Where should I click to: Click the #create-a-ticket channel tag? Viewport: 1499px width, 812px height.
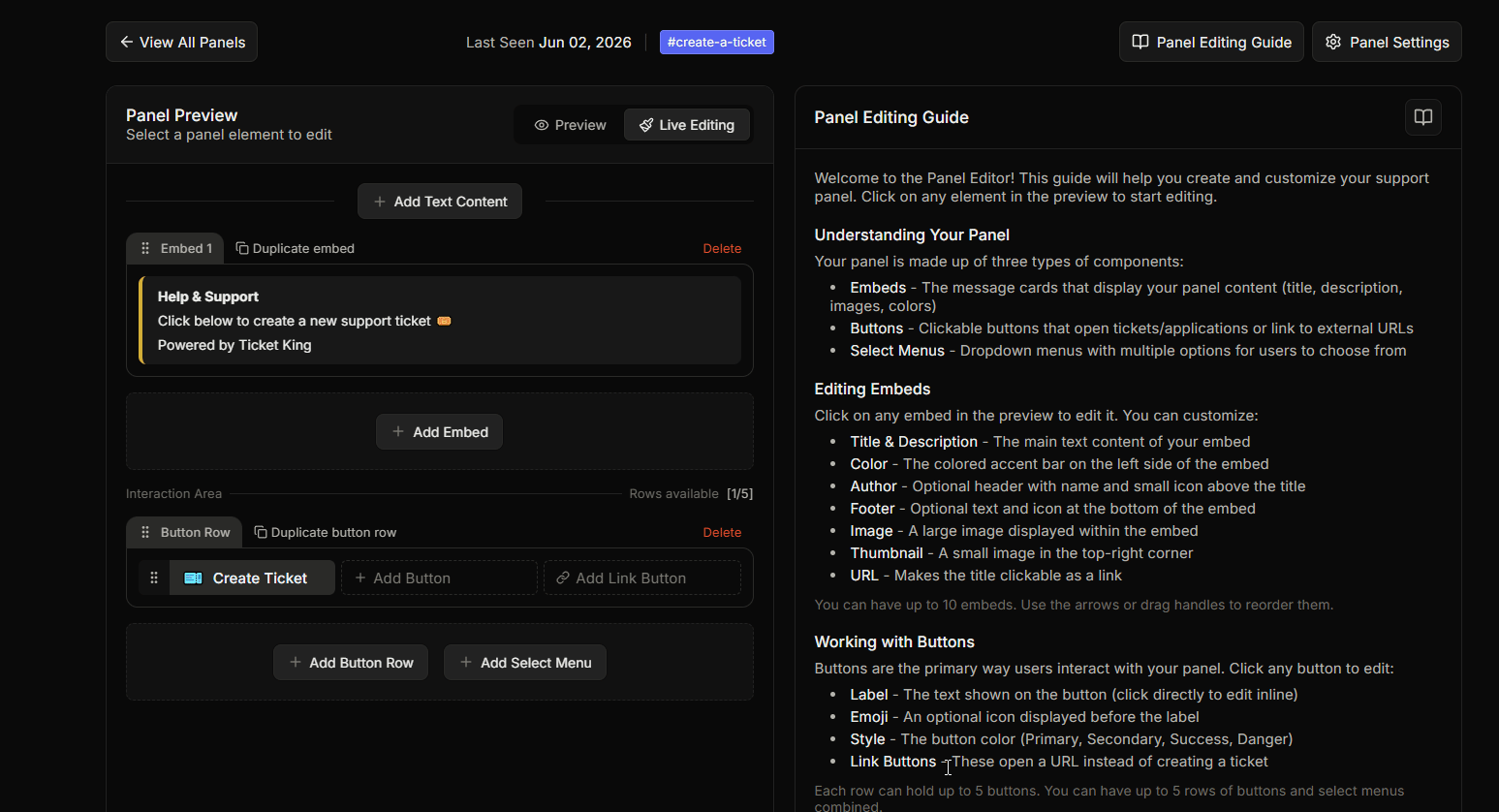coord(717,42)
